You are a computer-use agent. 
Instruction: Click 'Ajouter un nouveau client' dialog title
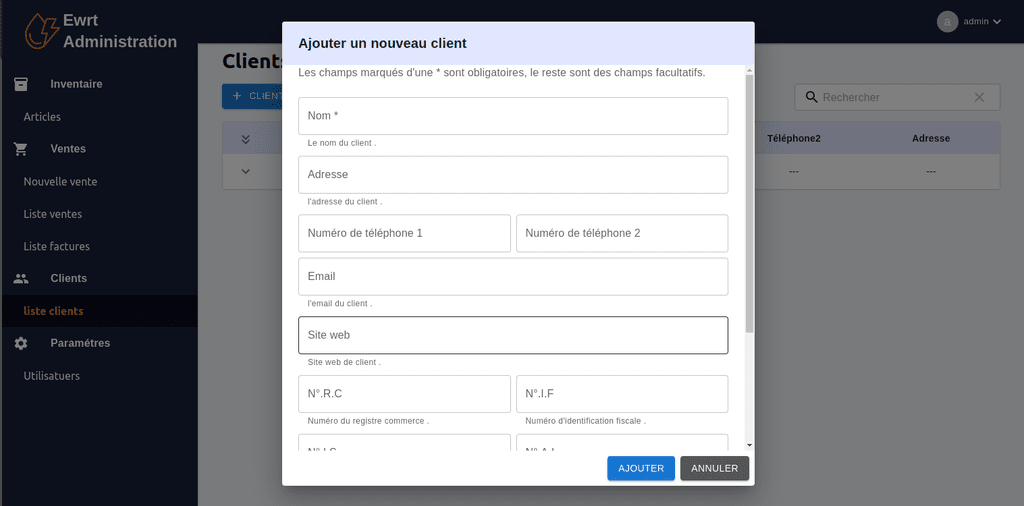[383, 44]
